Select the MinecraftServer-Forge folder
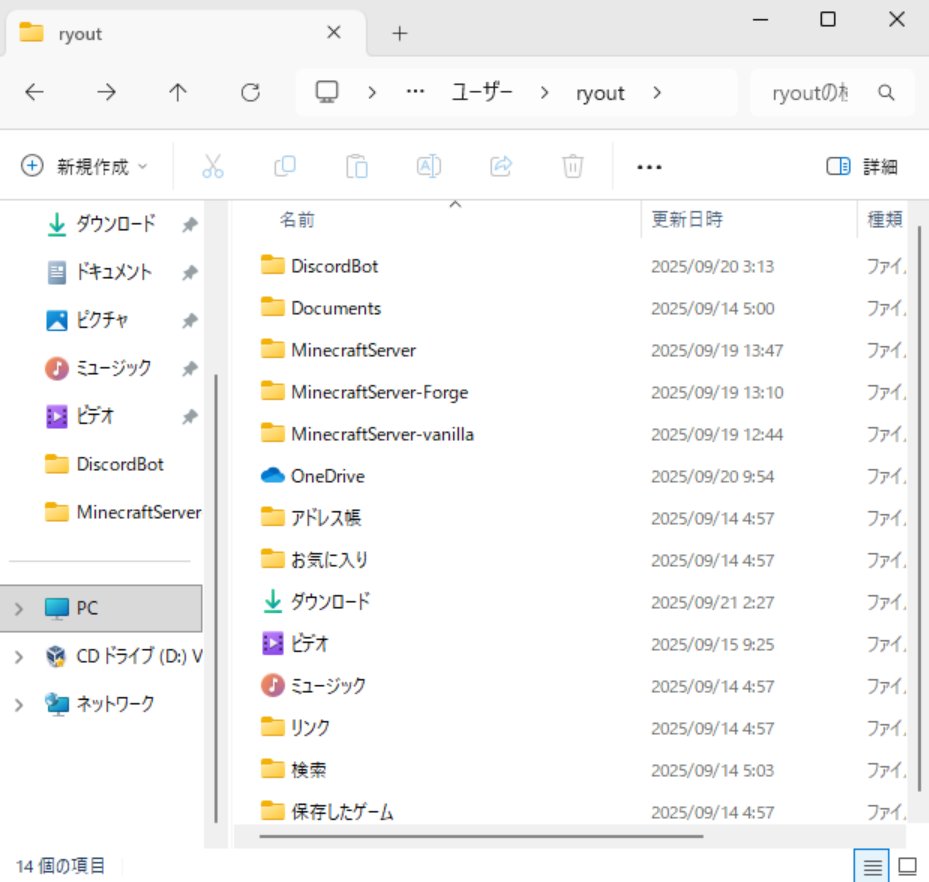 click(x=379, y=392)
